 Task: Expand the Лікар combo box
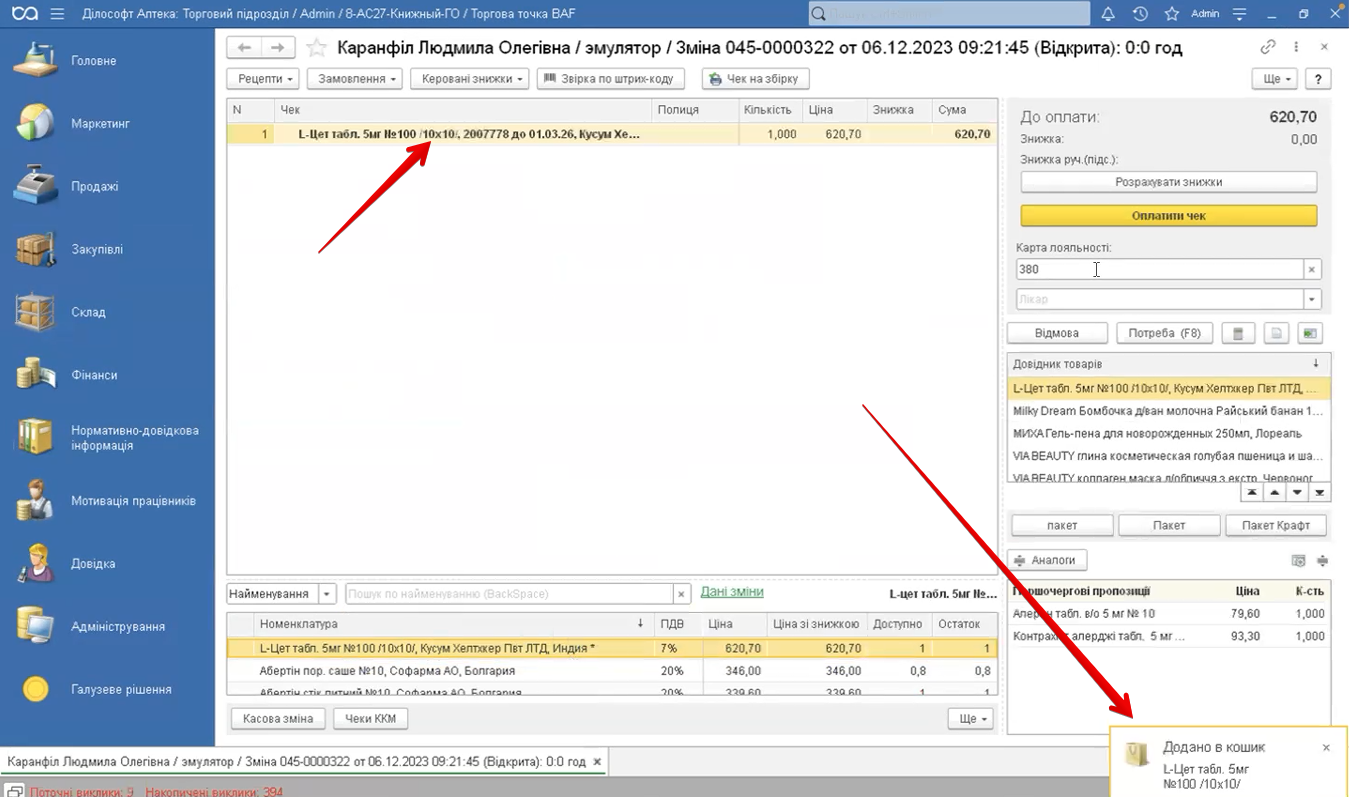tap(1312, 299)
